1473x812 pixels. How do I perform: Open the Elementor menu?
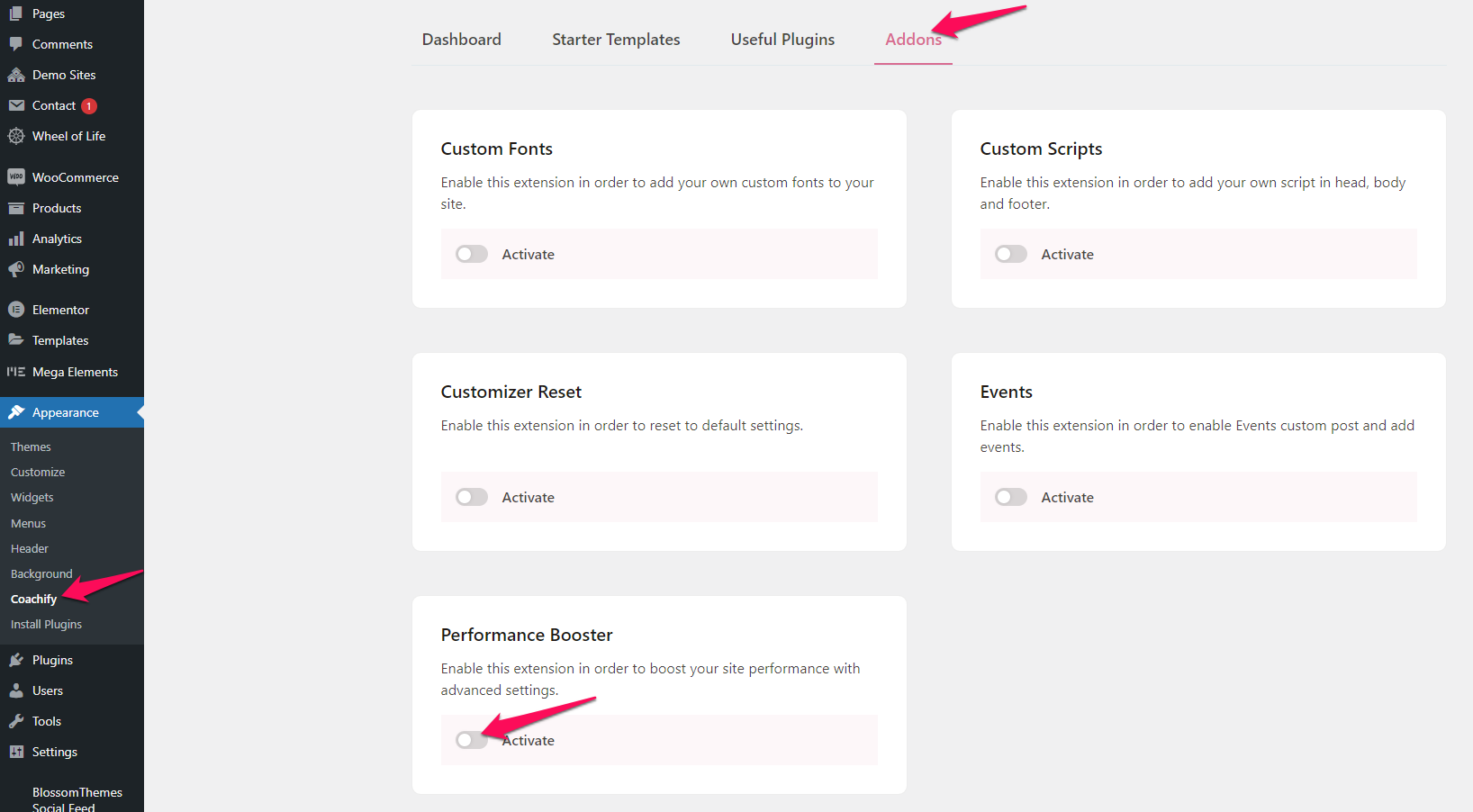60,309
